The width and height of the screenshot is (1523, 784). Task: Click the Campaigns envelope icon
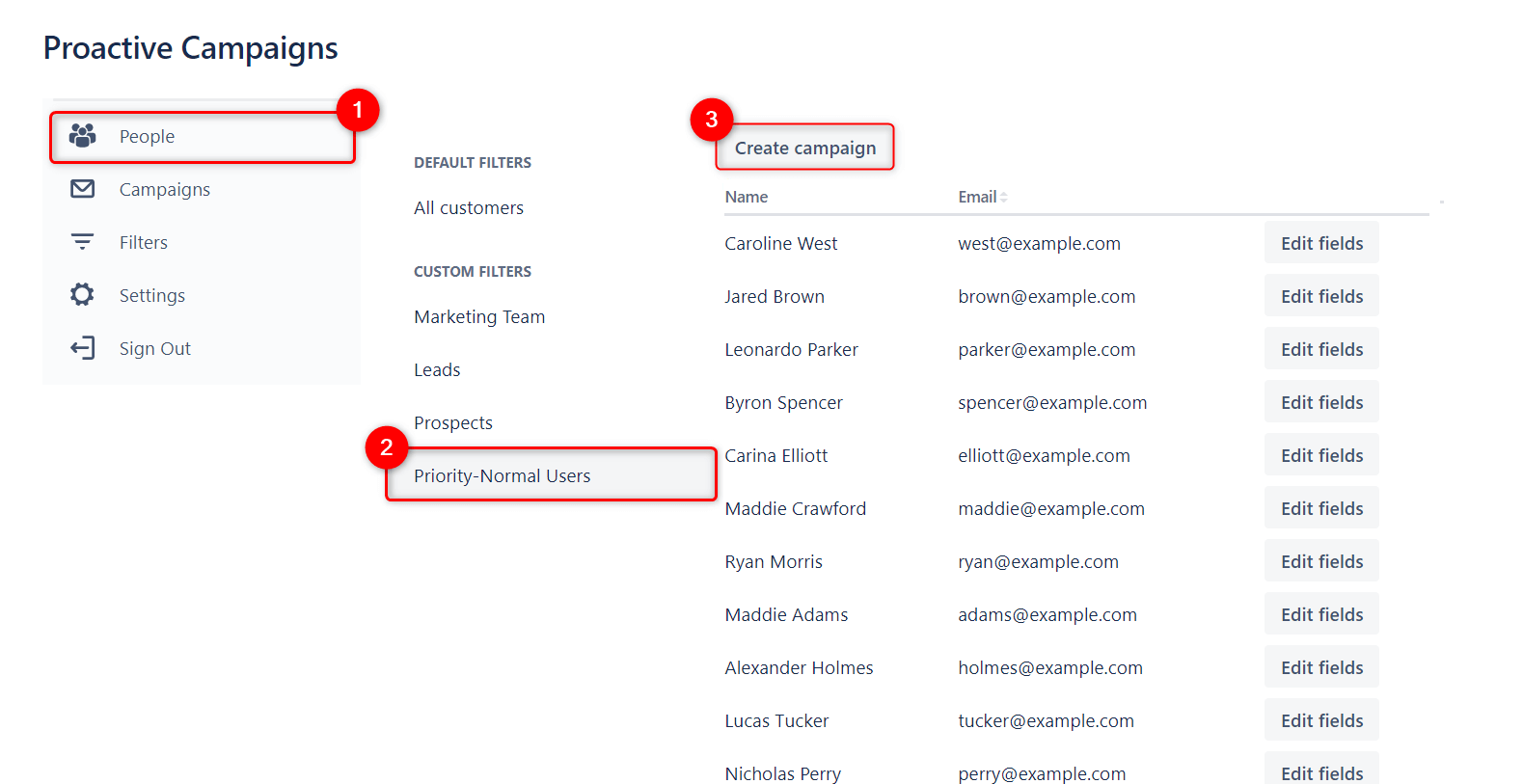(83, 189)
